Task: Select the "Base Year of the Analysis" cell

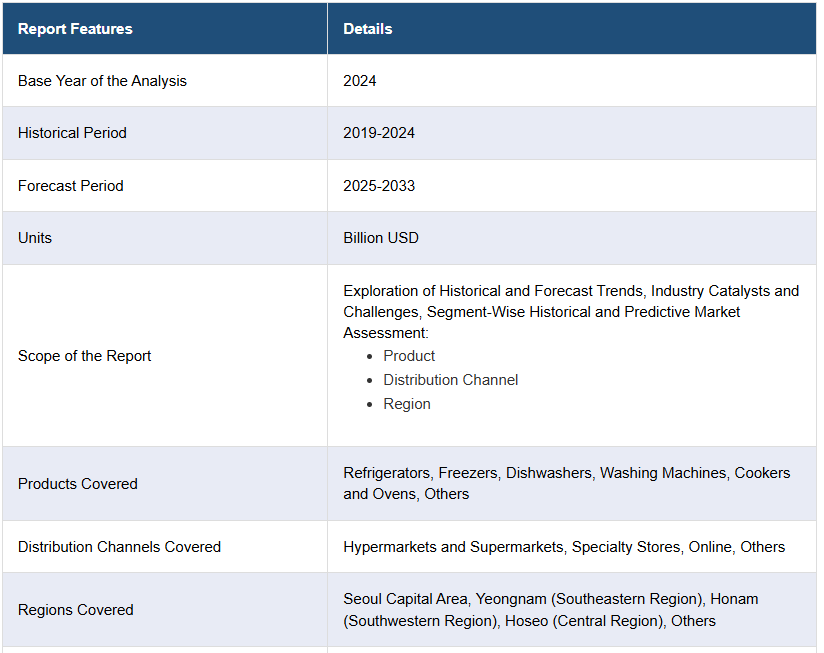Action: point(102,81)
